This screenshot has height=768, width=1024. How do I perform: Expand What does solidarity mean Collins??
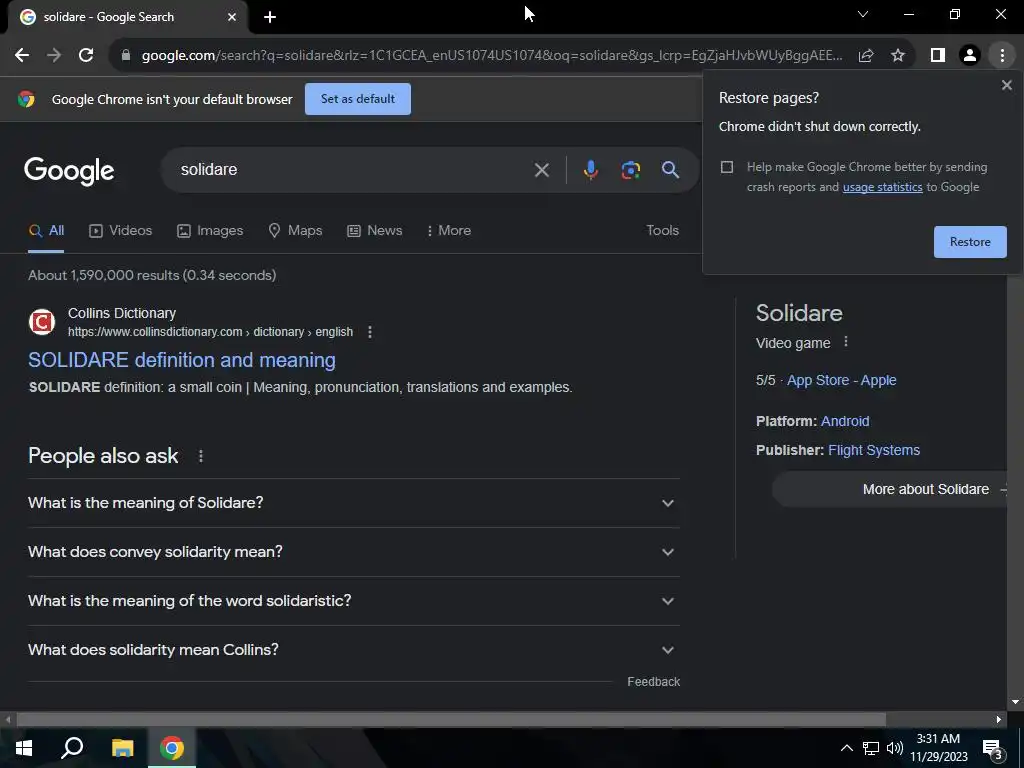coord(353,650)
